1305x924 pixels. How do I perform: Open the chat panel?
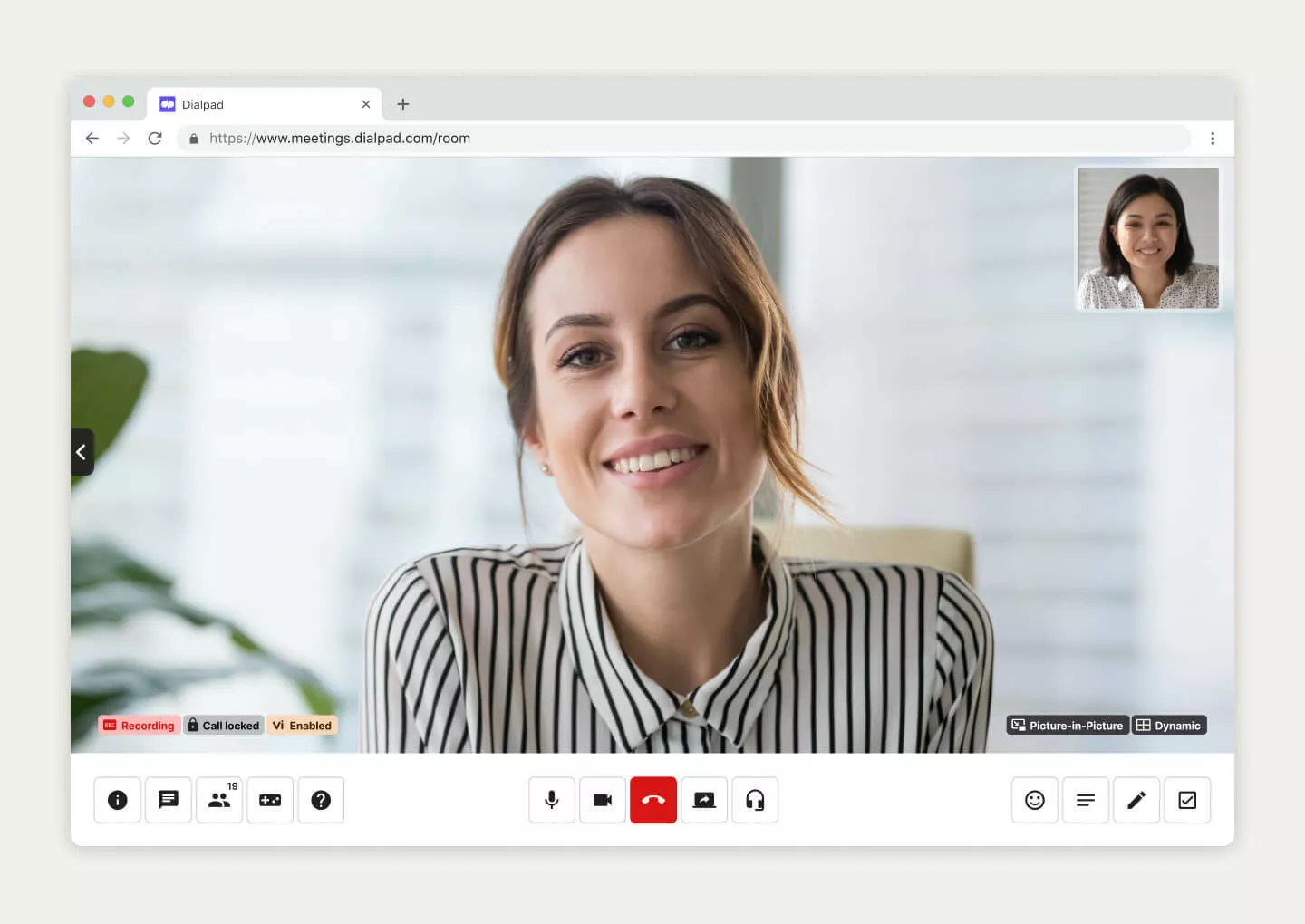pyautogui.click(x=169, y=800)
